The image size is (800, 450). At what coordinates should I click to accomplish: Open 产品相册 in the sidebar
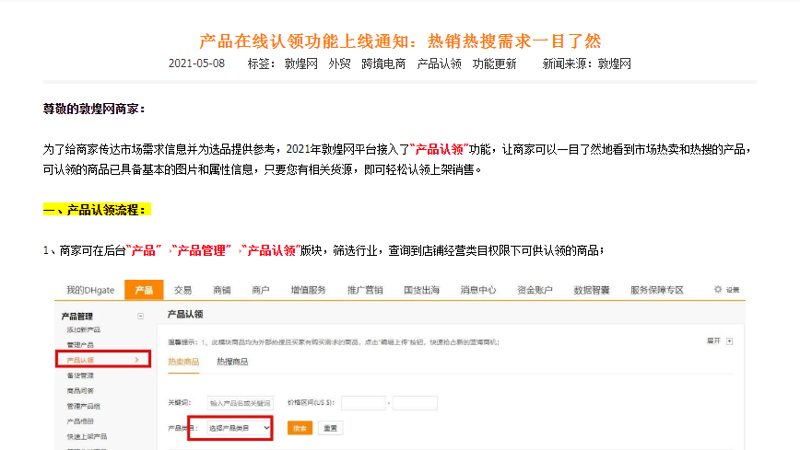click(80, 421)
